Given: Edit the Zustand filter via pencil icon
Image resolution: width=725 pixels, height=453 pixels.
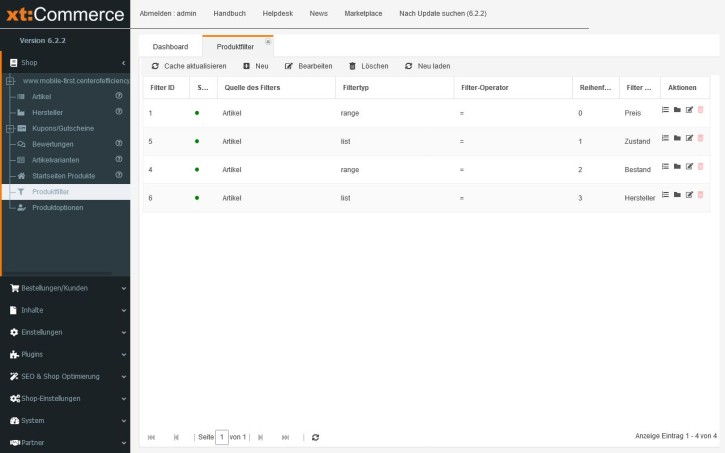Looking at the screenshot, I should tap(689, 138).
